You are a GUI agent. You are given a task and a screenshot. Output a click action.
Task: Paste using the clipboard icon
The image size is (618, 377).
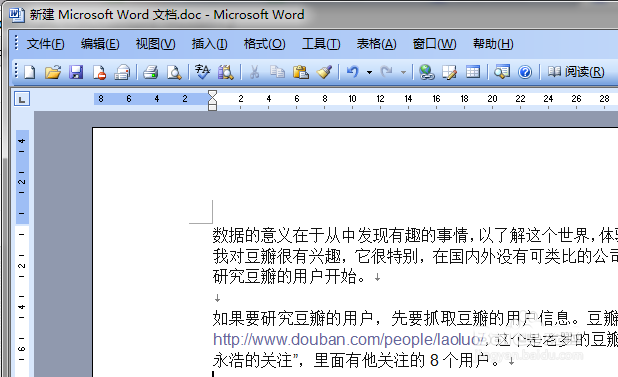301,72
